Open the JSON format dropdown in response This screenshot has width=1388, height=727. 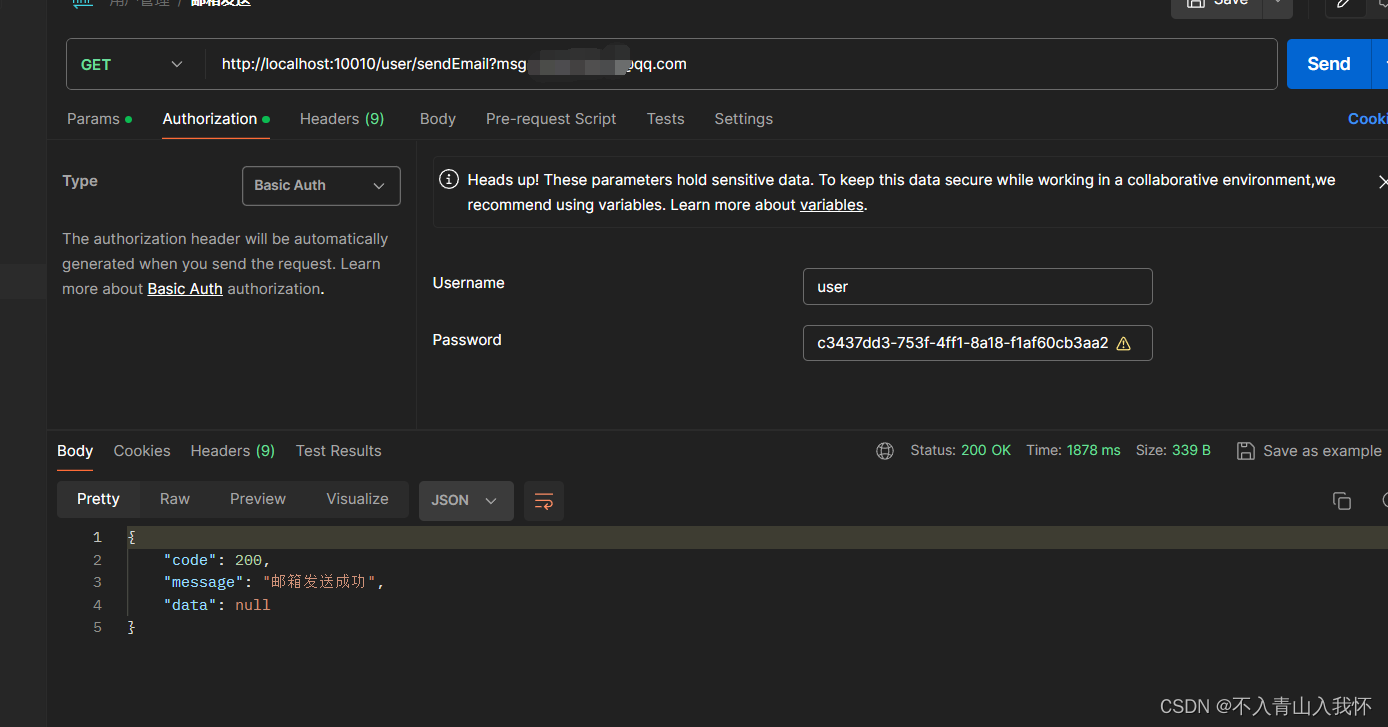pos(465,500)
